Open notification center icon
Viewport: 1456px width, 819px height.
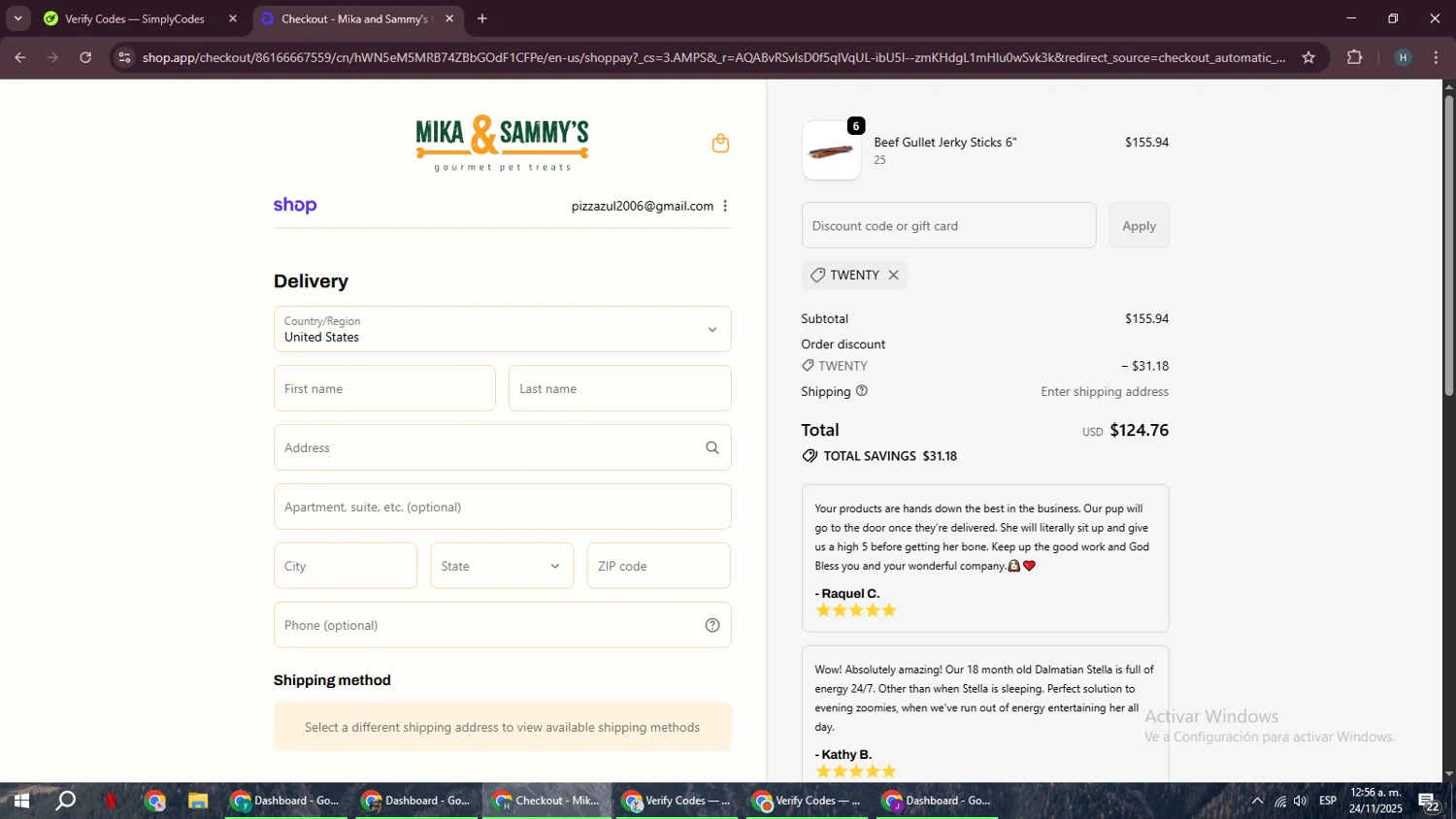coord(1430,802)
